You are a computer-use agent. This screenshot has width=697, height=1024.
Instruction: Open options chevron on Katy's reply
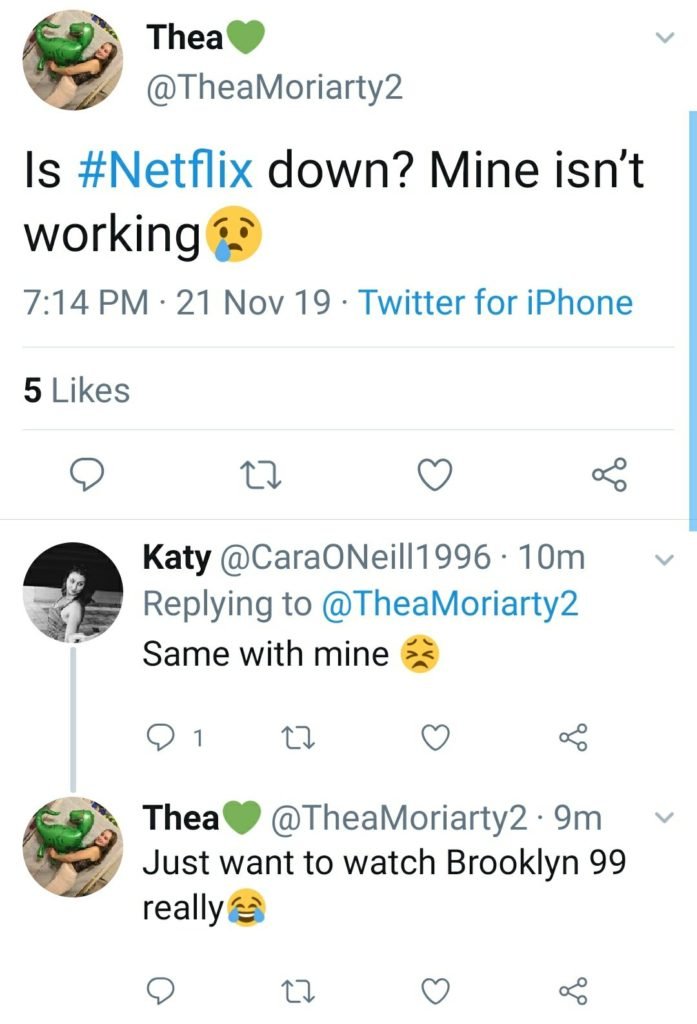pyautogui.click(x=662, y=560)
